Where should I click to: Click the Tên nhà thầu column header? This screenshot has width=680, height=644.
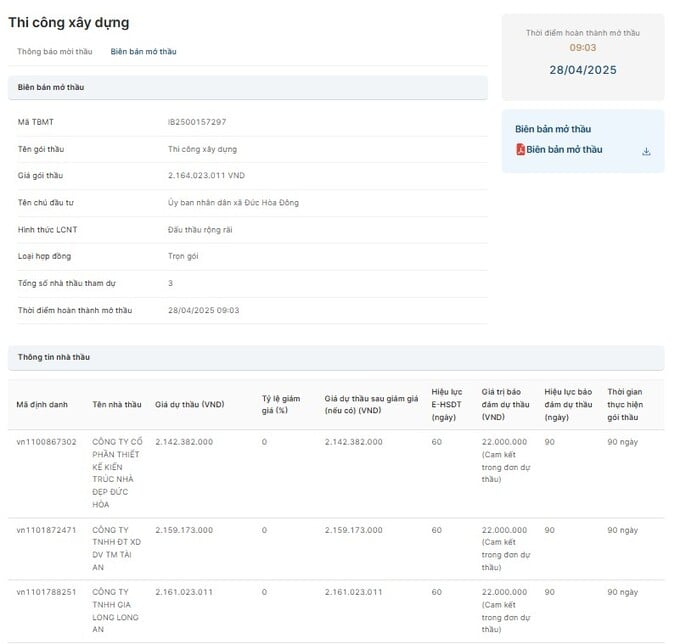coord(117,405)
